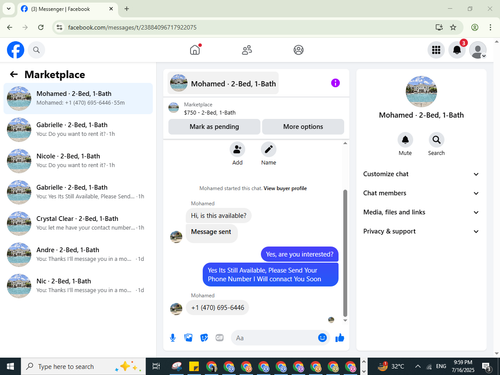Open the Notifications bell
This screenshot has height=375, width=500.
(457, 50)
